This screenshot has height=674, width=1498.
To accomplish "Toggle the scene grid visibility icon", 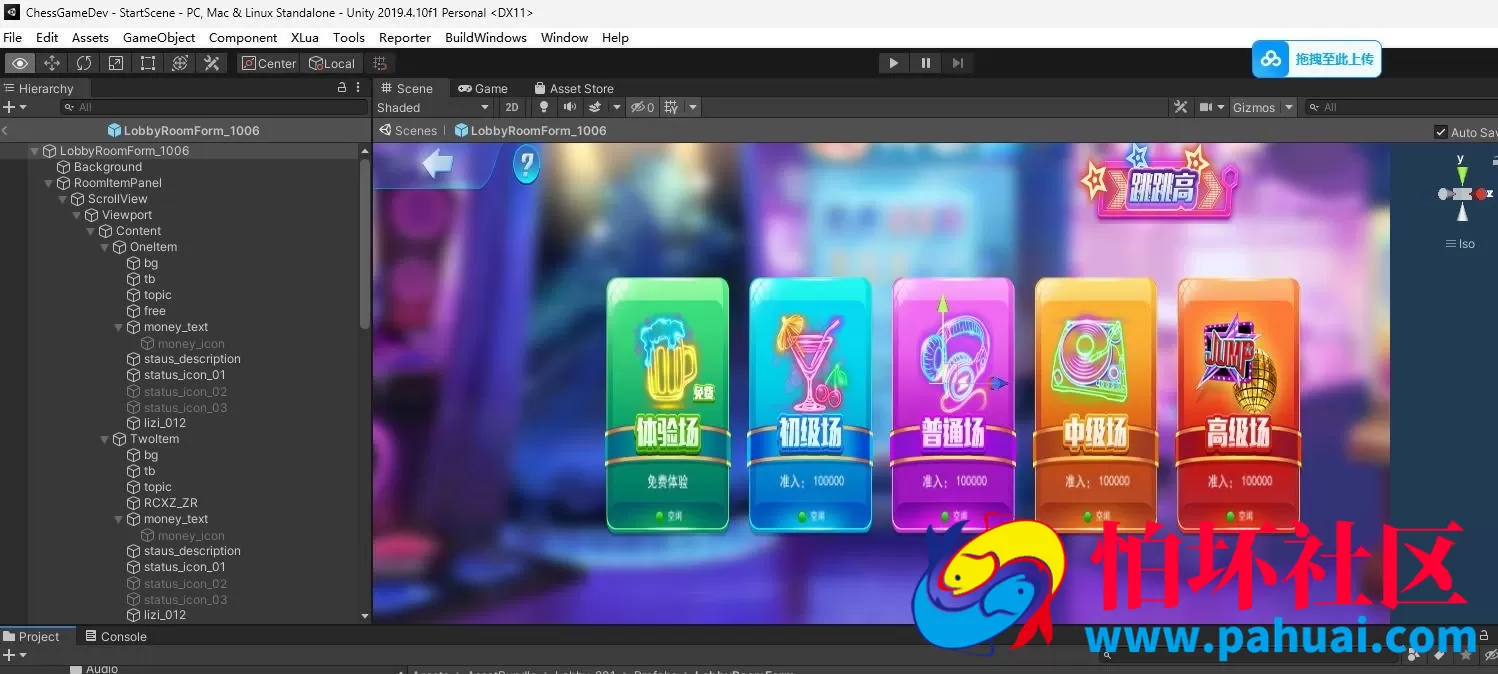I will pyautogui.click(x=671, y=107).
